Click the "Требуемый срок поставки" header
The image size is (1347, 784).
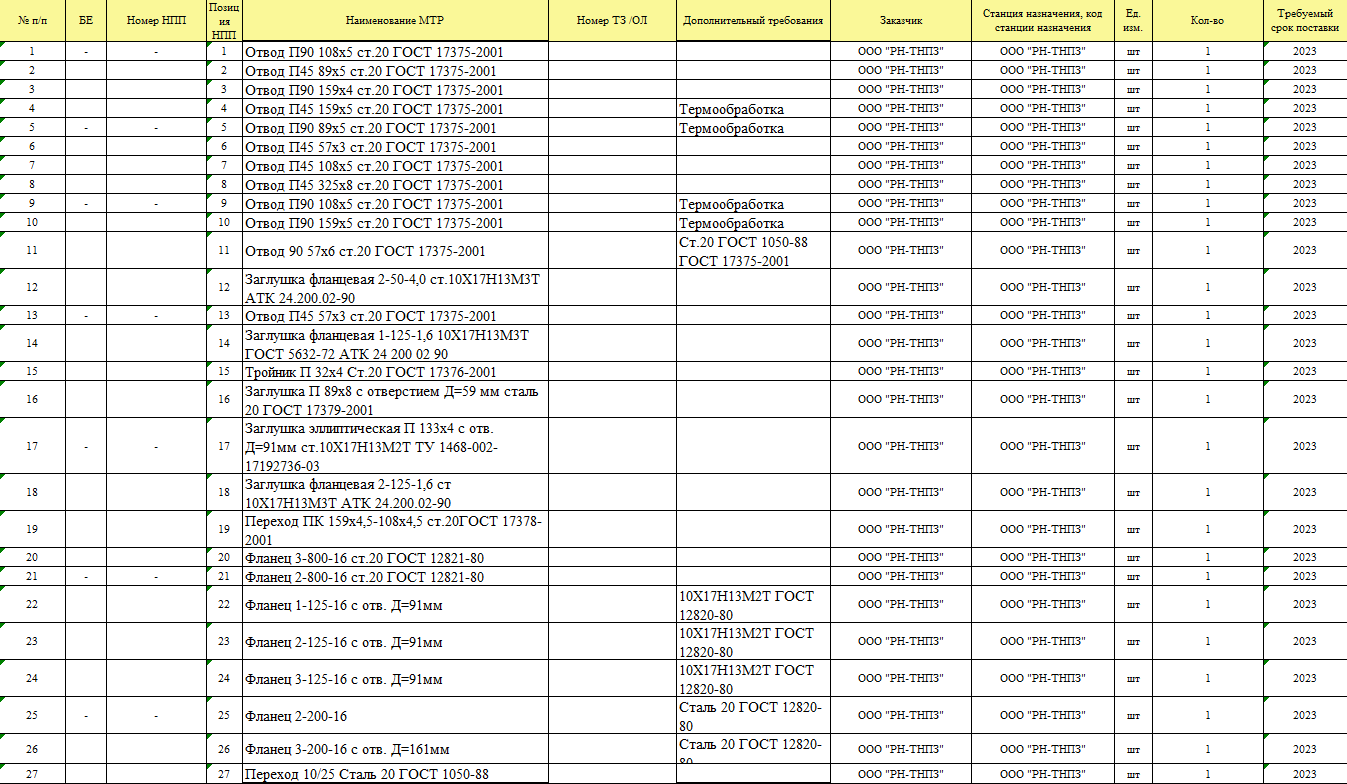point(1305,20)
